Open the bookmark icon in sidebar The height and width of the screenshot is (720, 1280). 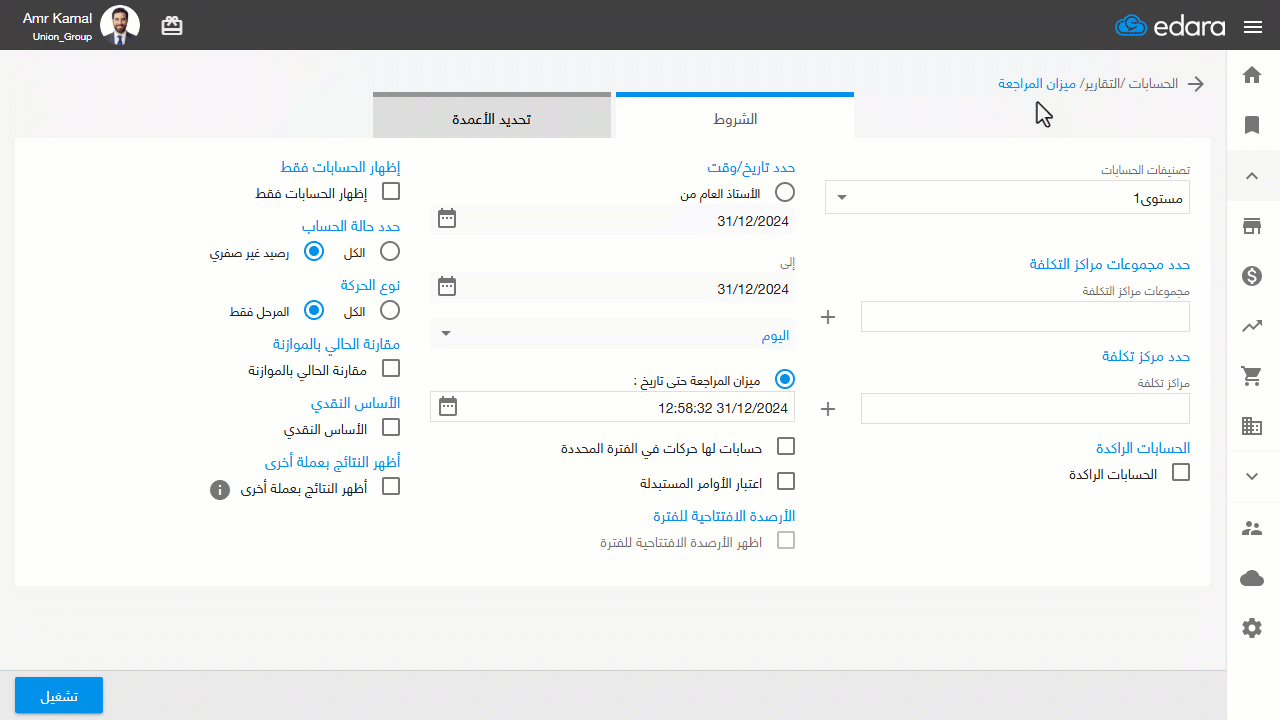(1252, 125)
